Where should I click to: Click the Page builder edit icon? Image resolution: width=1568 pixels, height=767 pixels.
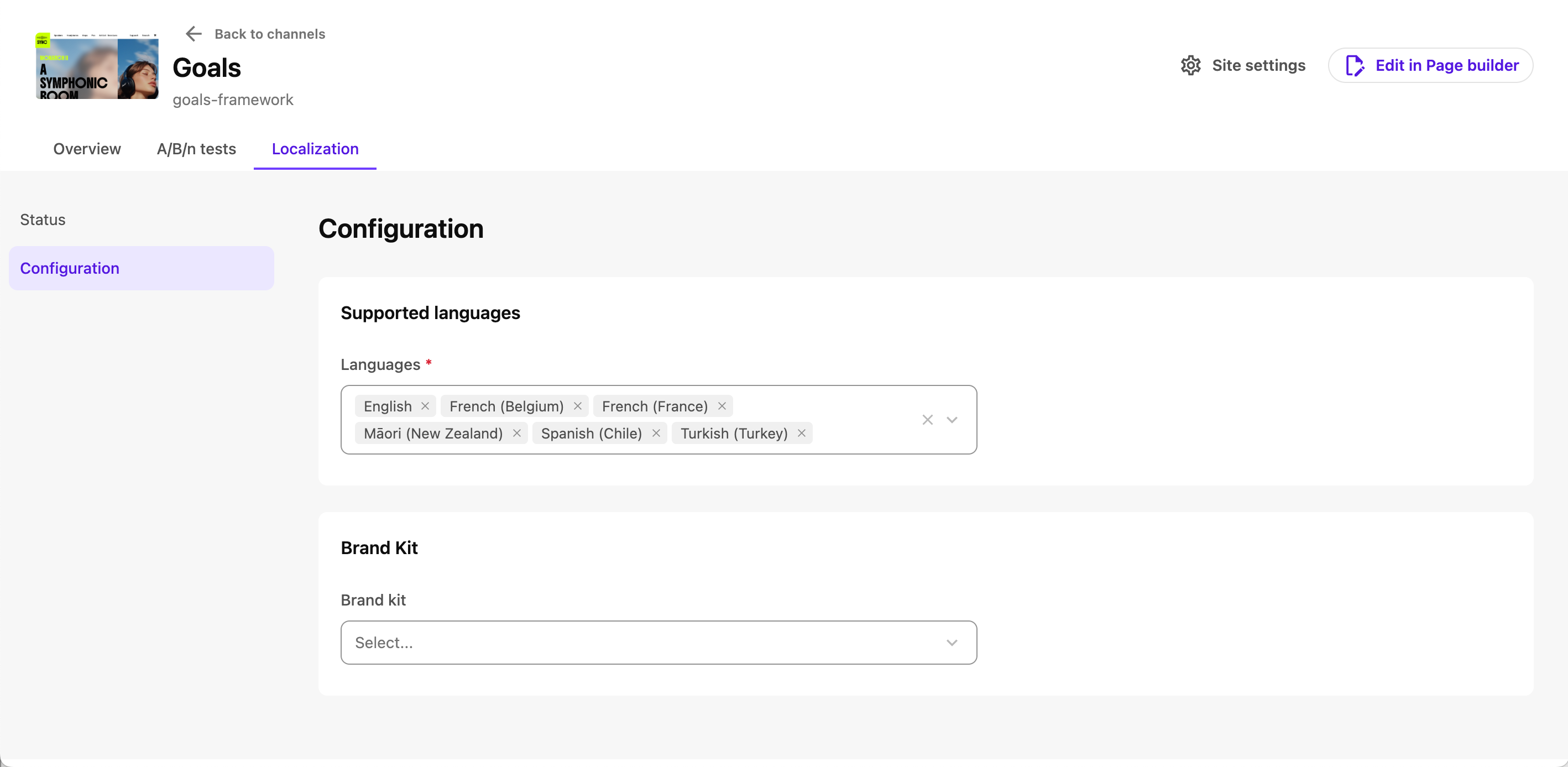(x=1355, y=65)
